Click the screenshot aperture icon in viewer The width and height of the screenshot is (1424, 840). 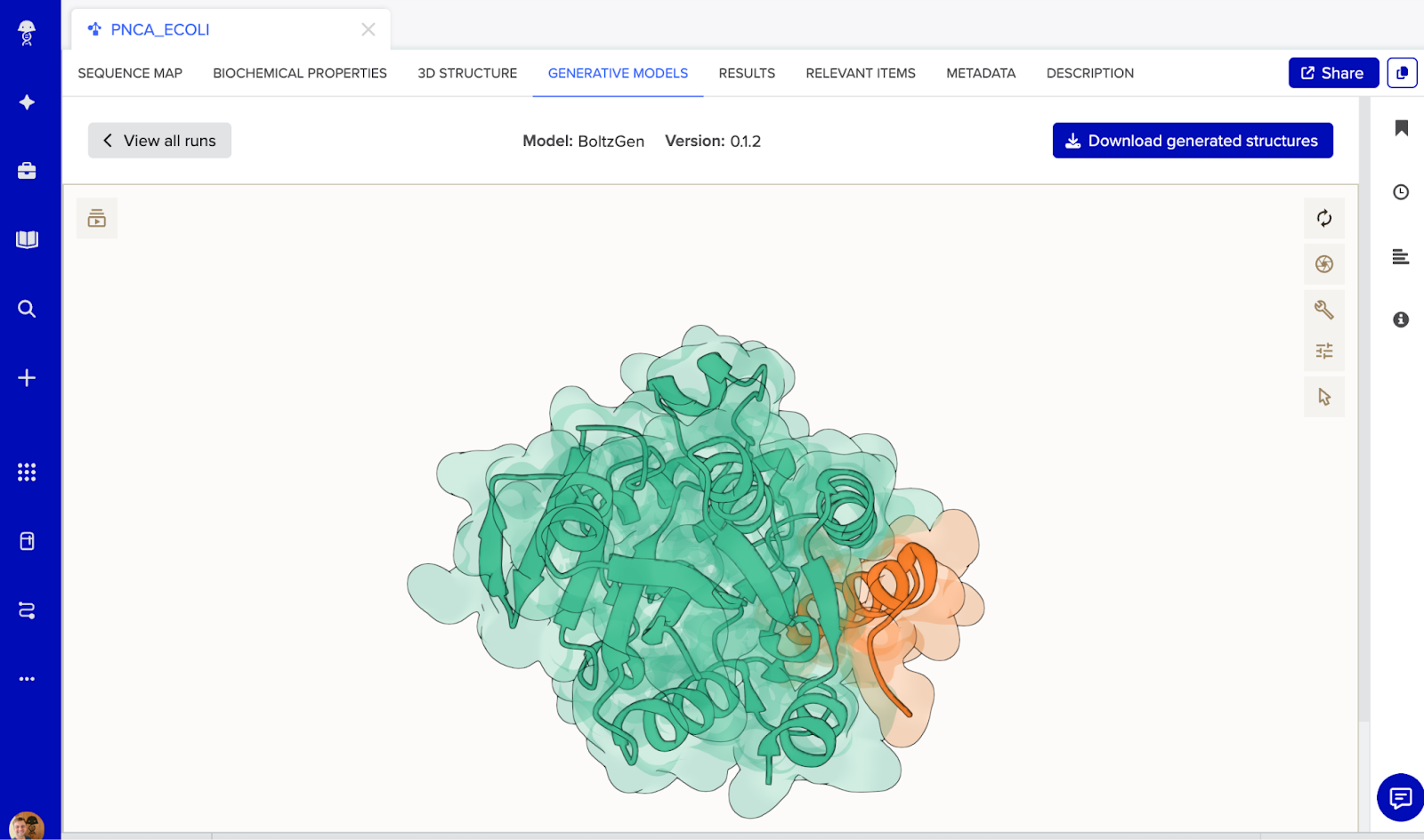[x=1323, y=264]
